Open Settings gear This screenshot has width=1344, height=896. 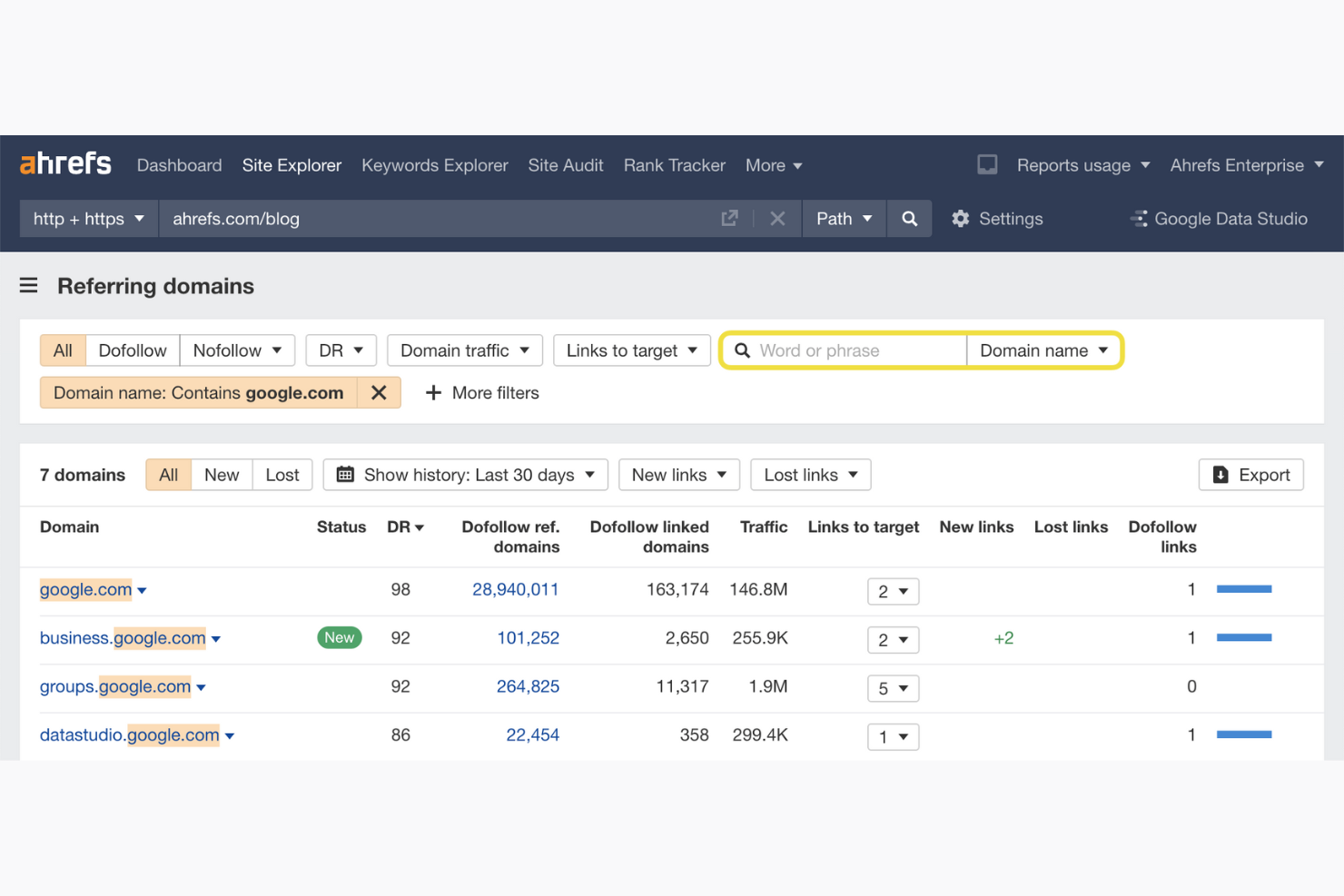(x=997, y=219)
